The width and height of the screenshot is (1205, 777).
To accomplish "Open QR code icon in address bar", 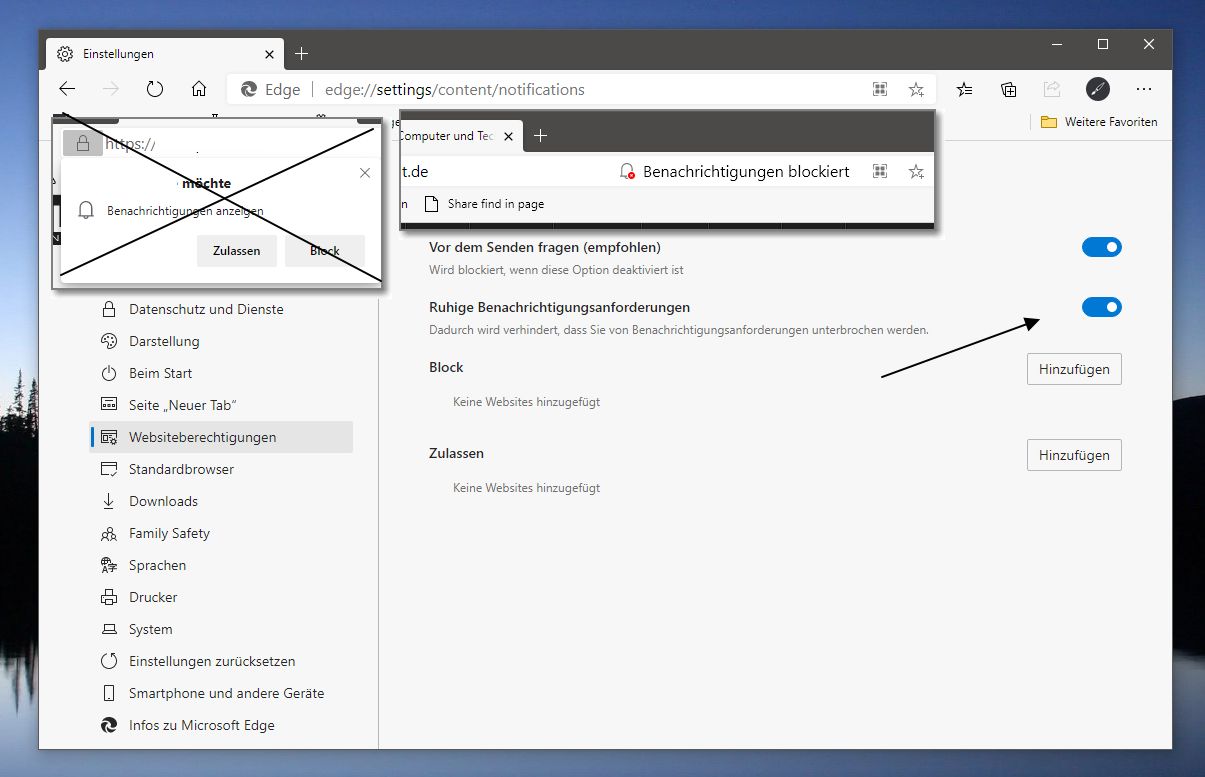I will [x=880, y=89].
